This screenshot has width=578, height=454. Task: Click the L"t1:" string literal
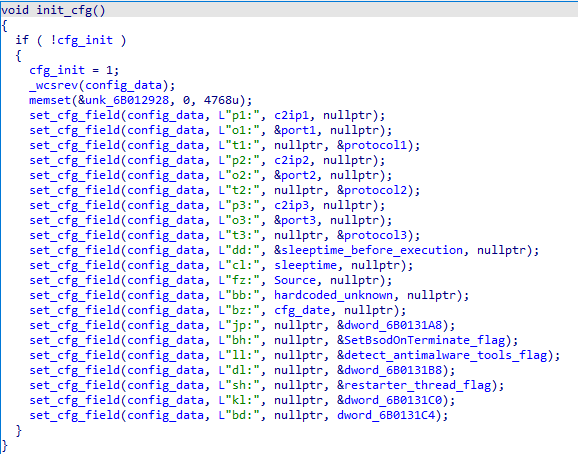pos(239,145)
